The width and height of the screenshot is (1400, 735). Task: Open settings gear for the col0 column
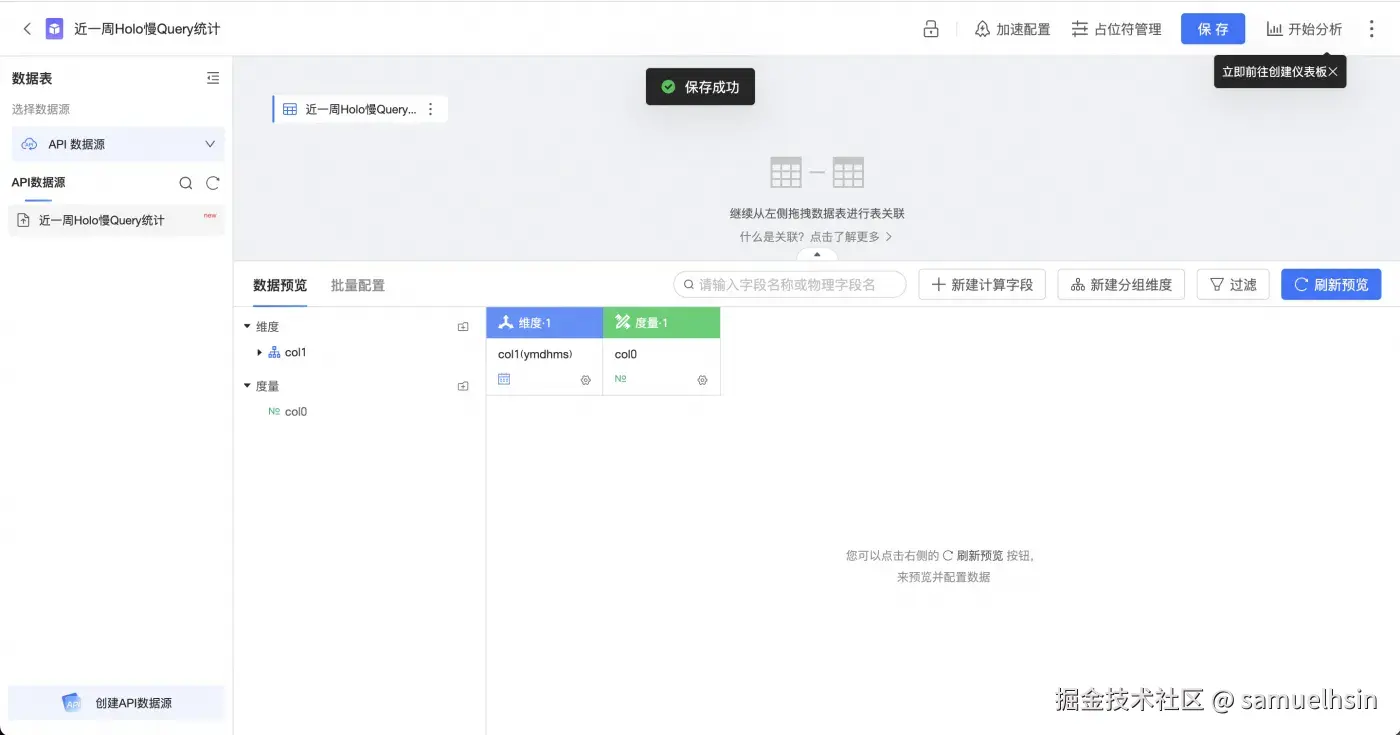coord(703,380)
